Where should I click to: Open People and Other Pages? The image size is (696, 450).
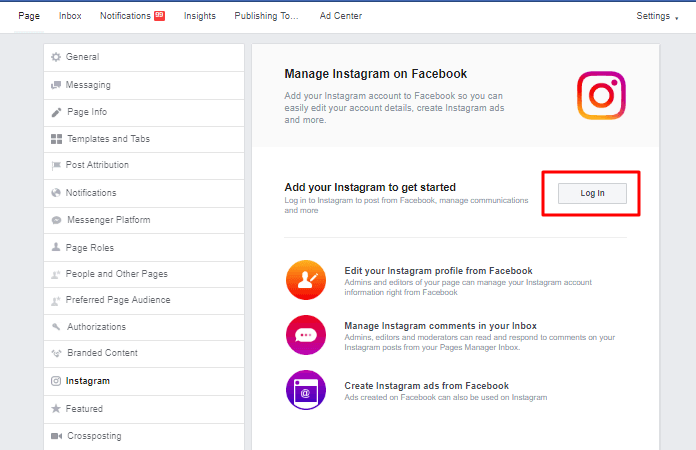(x=144, y=274)
